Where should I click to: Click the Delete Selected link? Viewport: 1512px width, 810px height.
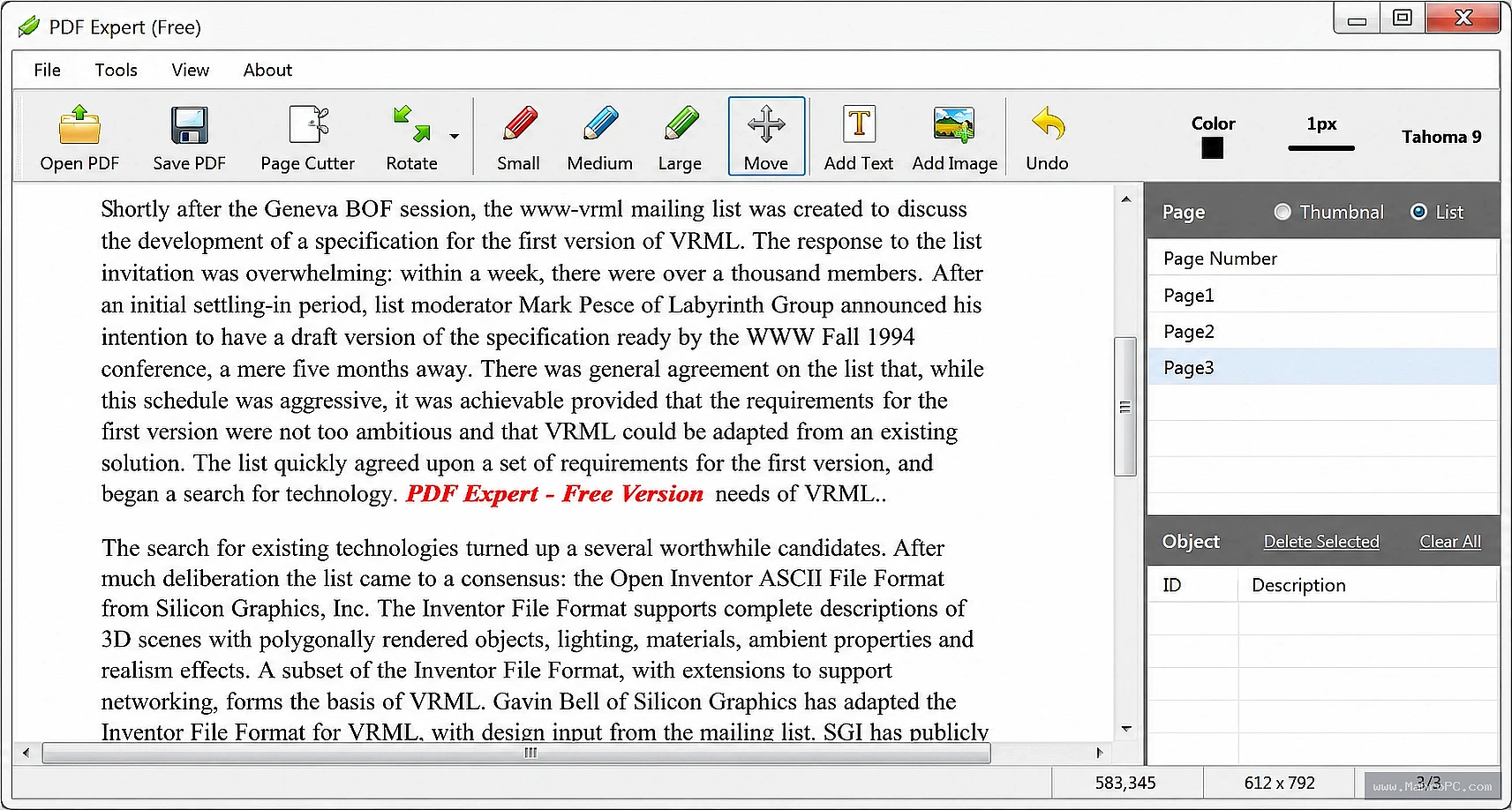1321,542
